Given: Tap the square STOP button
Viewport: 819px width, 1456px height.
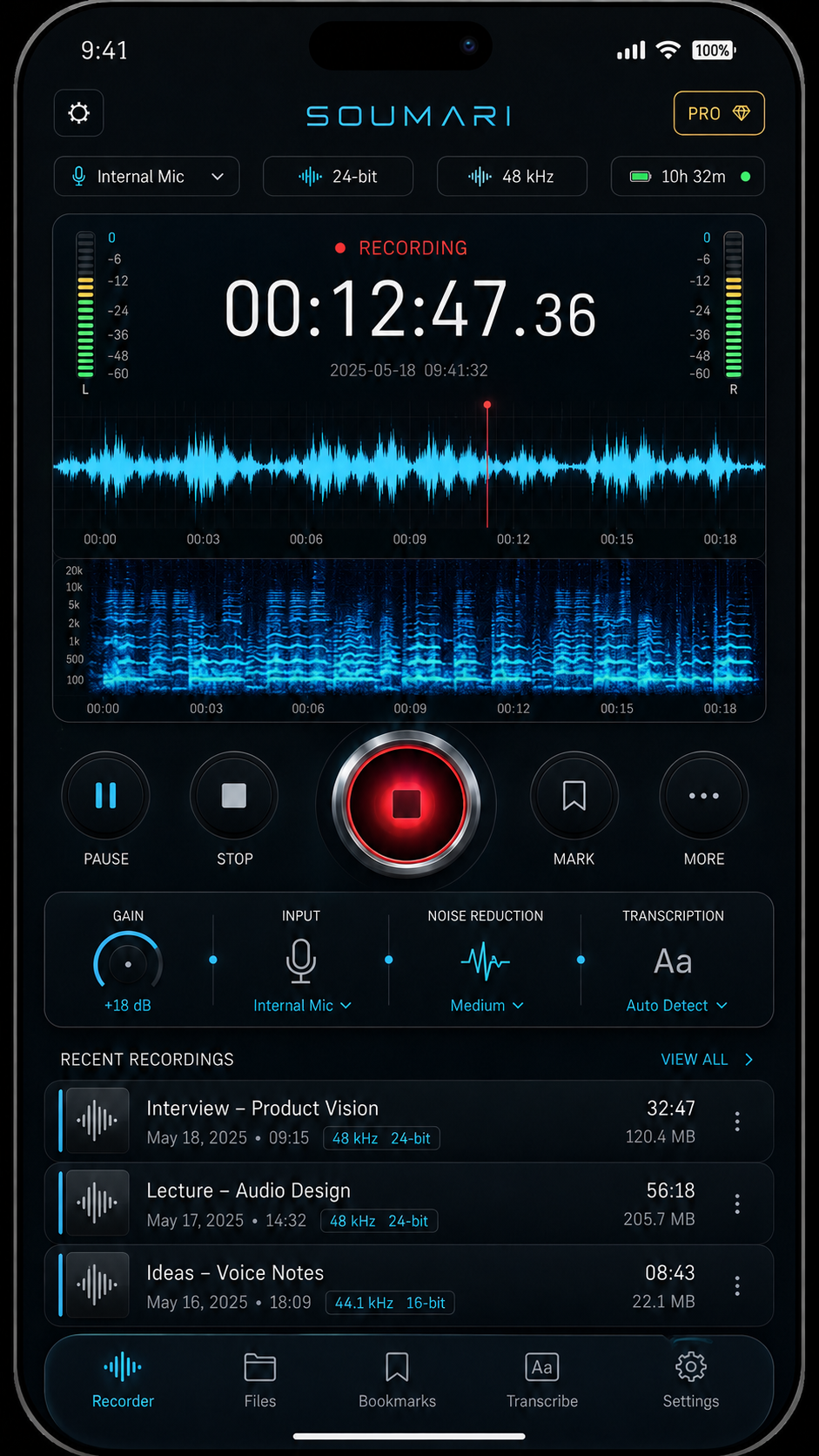Looking at the screenshot, I should point(234,796).
